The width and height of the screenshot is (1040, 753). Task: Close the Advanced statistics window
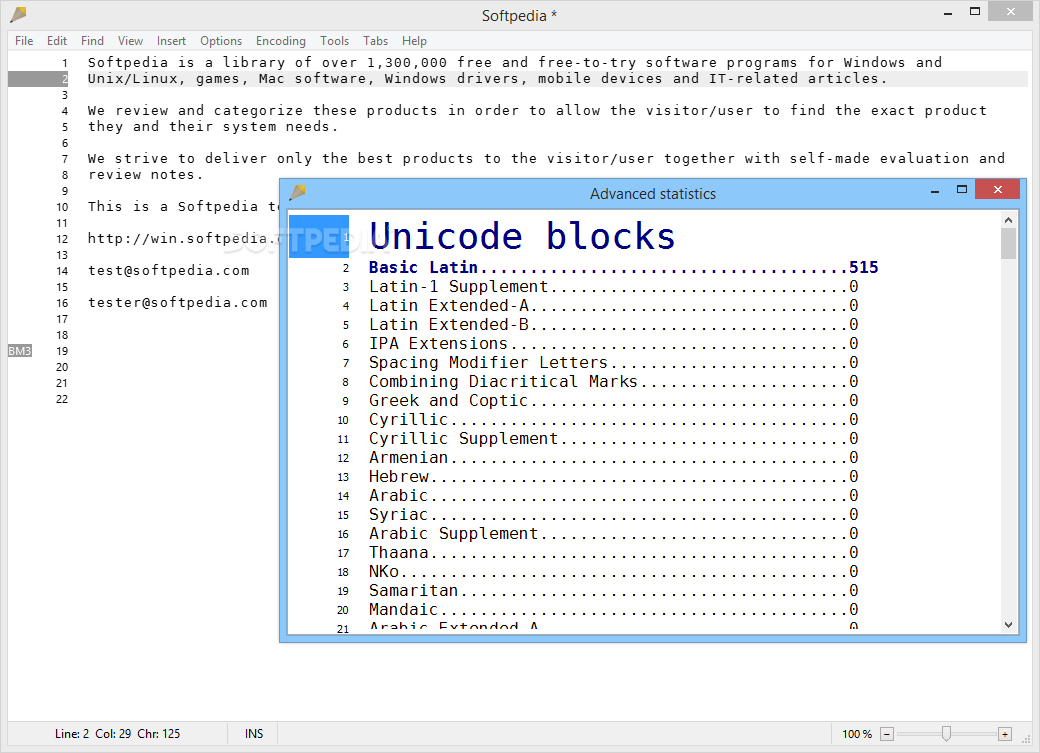(998, 189)
